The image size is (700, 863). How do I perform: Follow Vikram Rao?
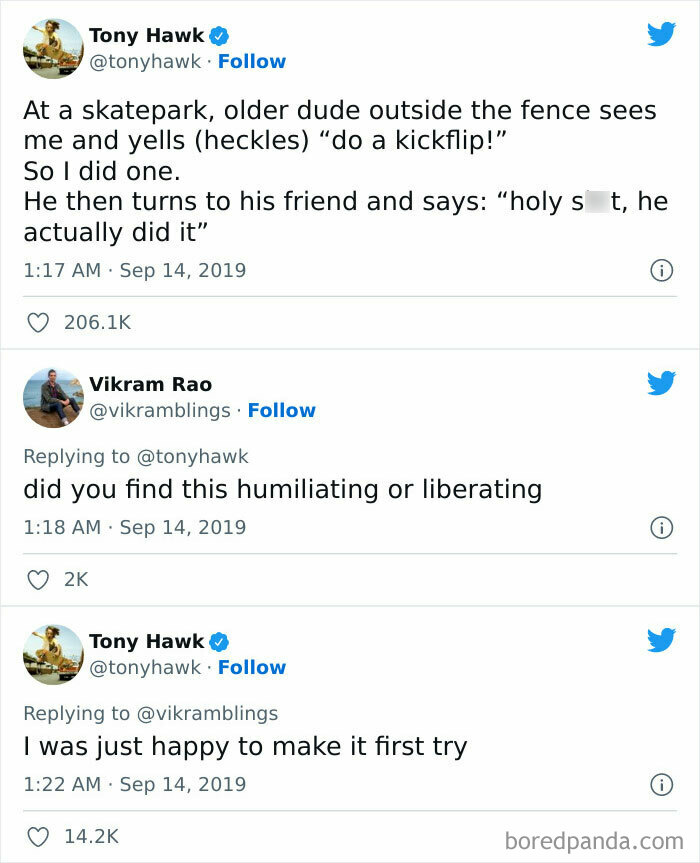click(x=282, y=410)
